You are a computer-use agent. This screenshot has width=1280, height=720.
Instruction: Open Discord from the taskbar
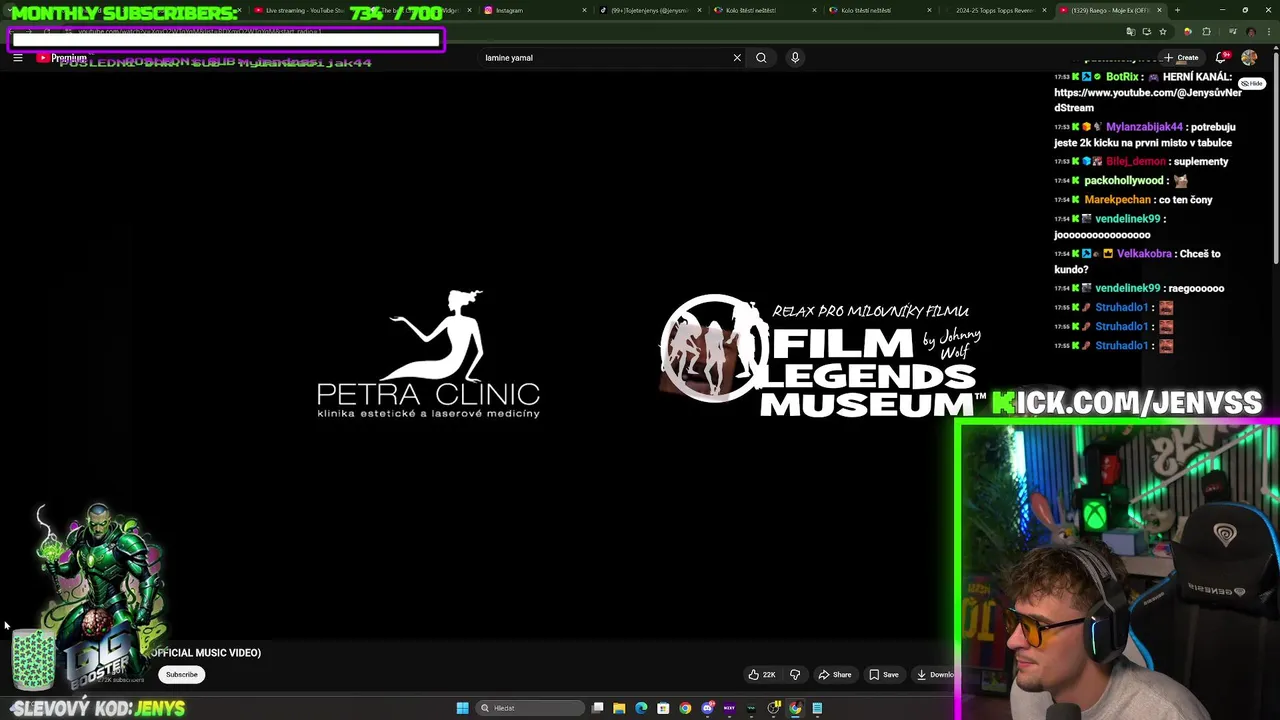coord(707,708)
